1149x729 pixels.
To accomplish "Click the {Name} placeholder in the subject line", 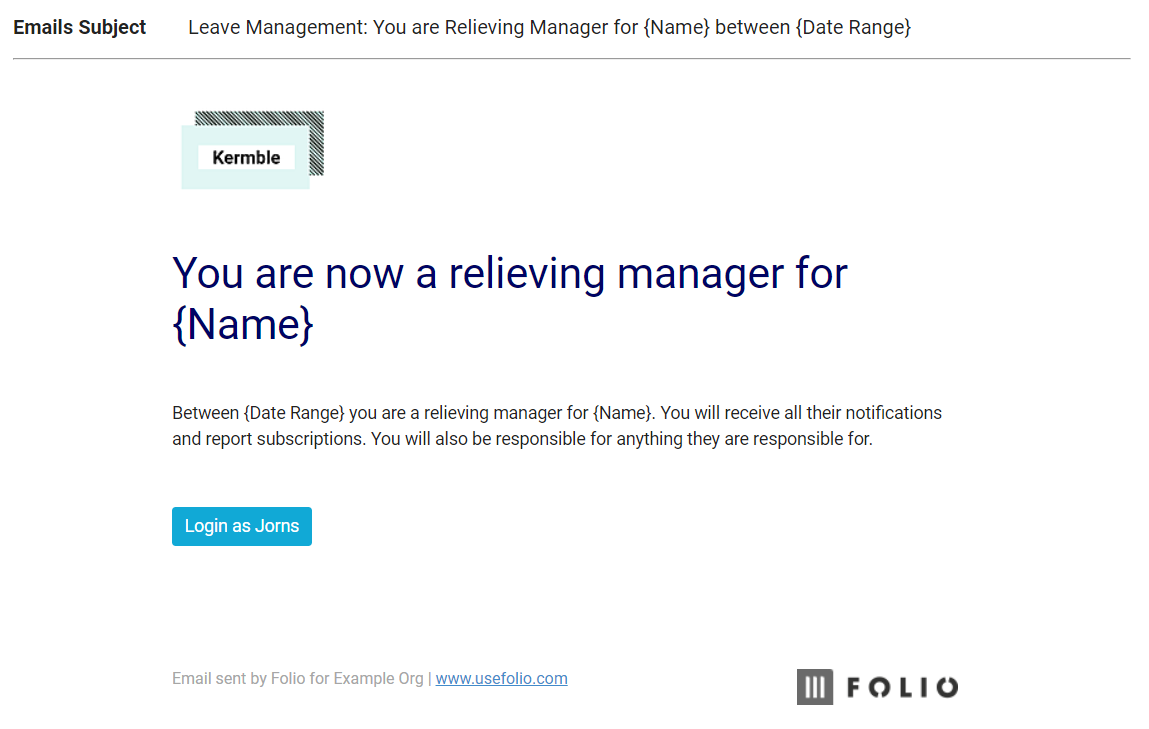I will pos(676,28).
